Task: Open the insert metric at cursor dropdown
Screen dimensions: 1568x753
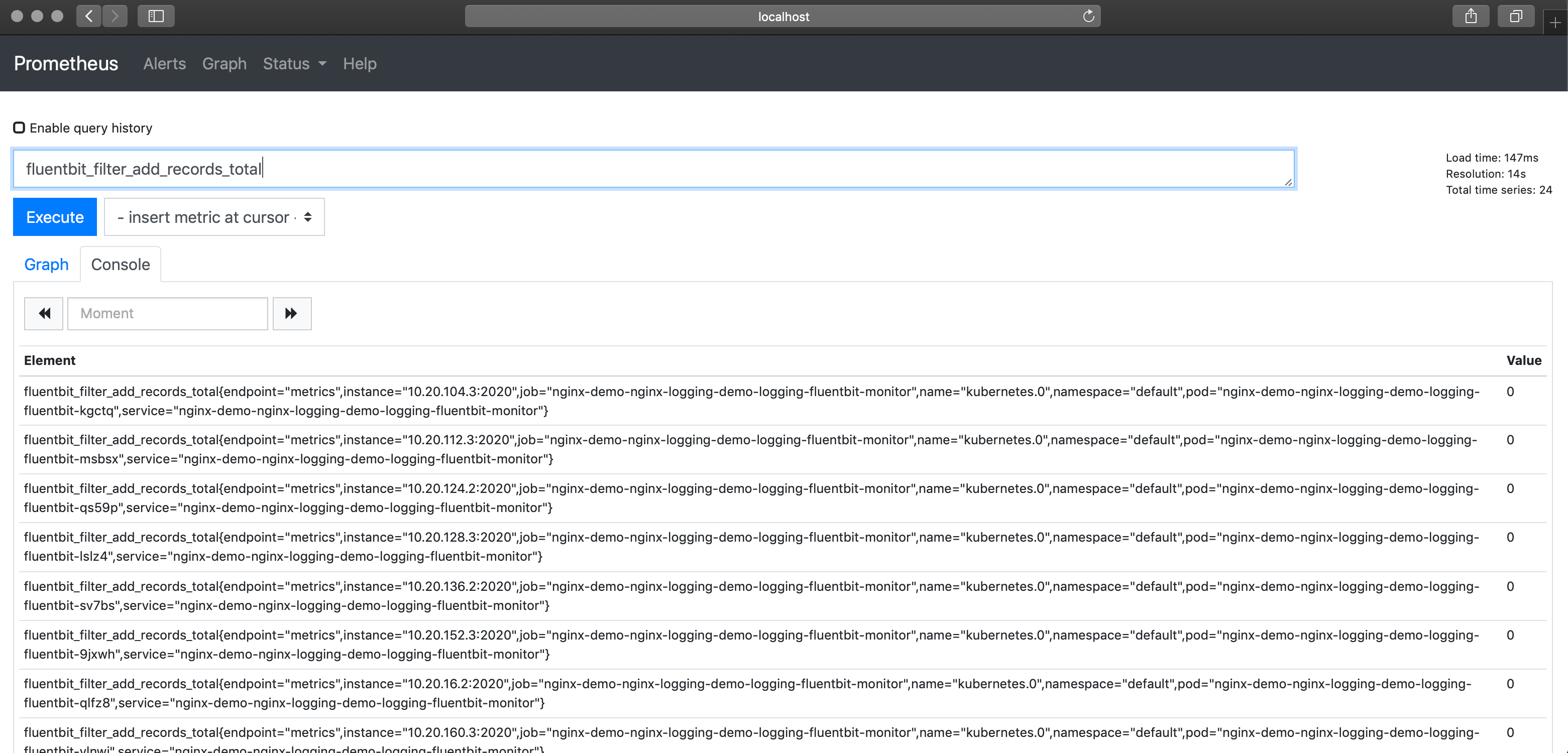Action: pos(213,216)
